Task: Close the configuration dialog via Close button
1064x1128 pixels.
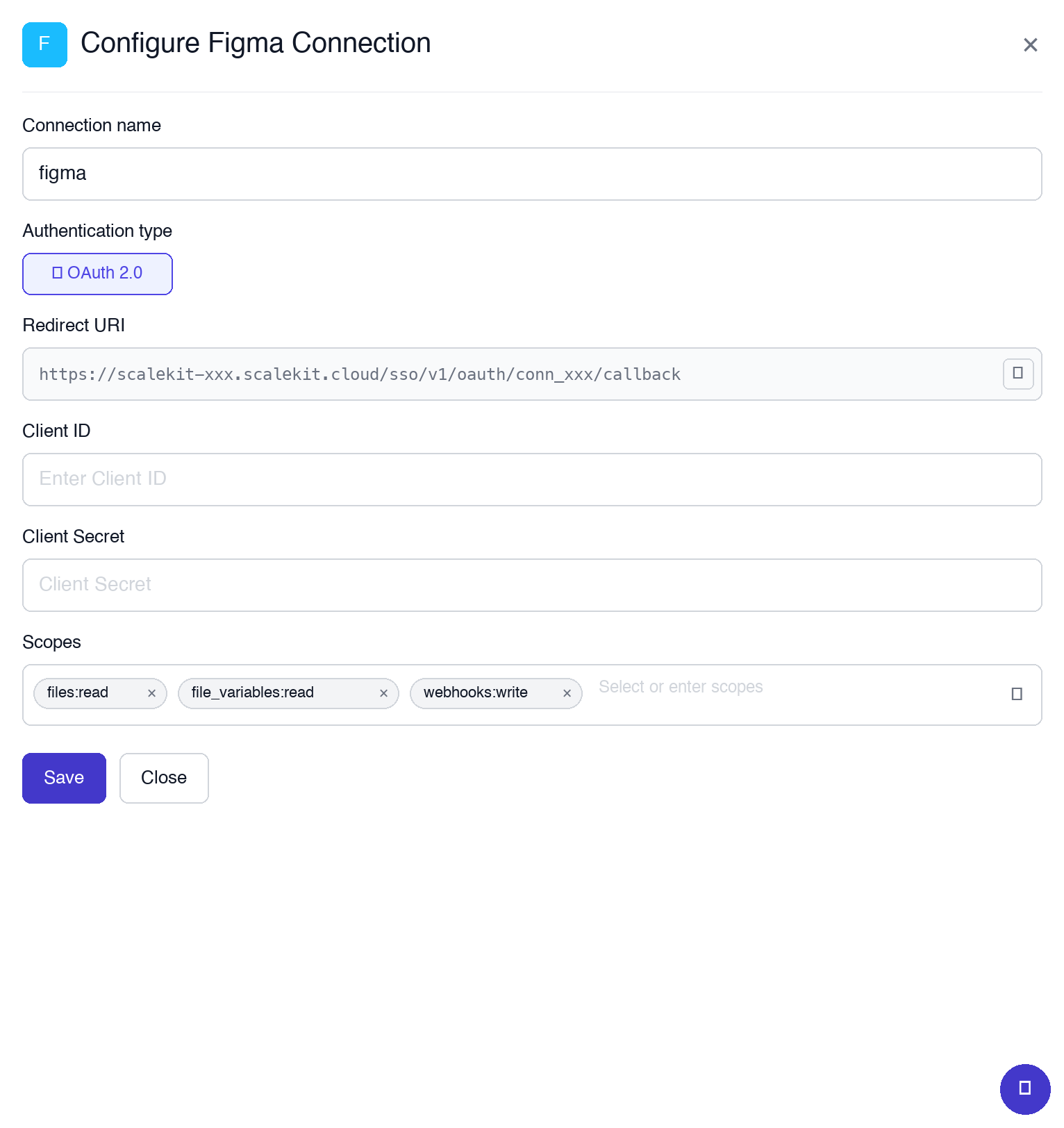Action: tap(164, 778)
